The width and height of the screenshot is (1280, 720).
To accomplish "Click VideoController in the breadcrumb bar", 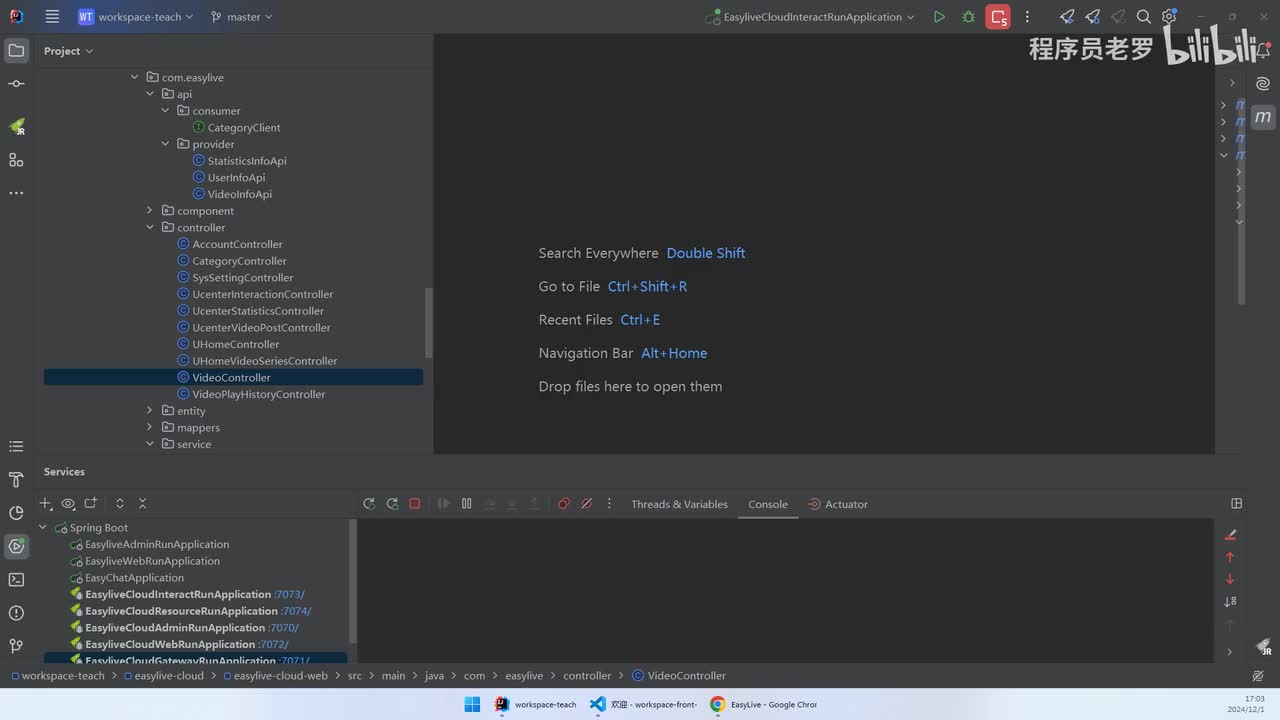I will 679,676.
